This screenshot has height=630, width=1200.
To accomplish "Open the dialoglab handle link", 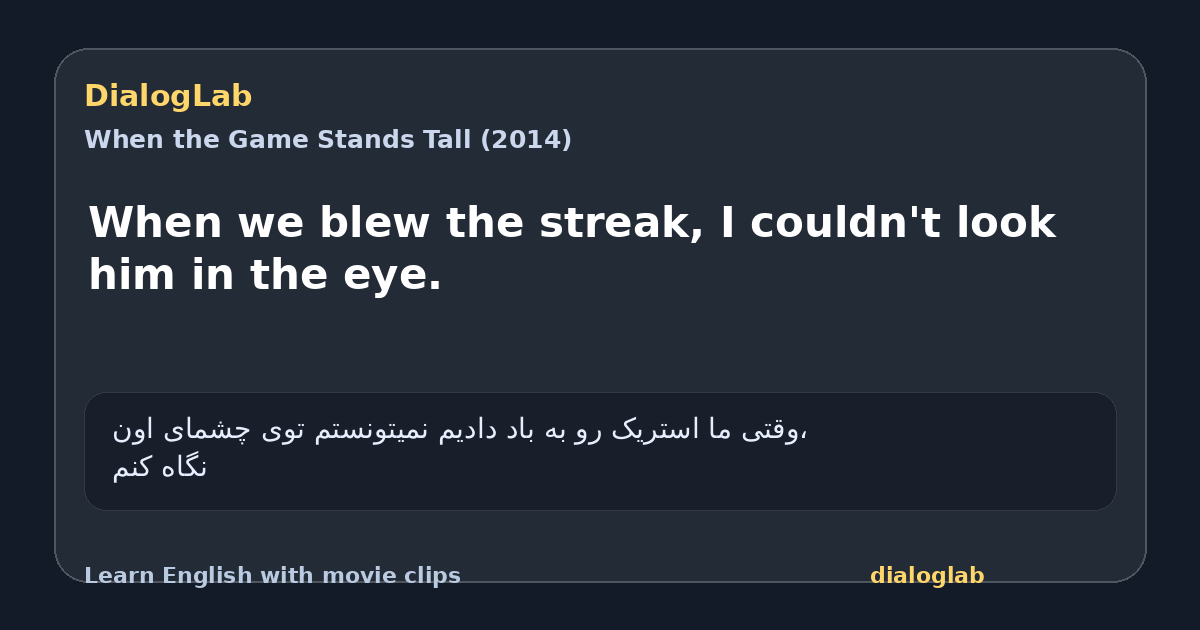I will tap(927, 576).
